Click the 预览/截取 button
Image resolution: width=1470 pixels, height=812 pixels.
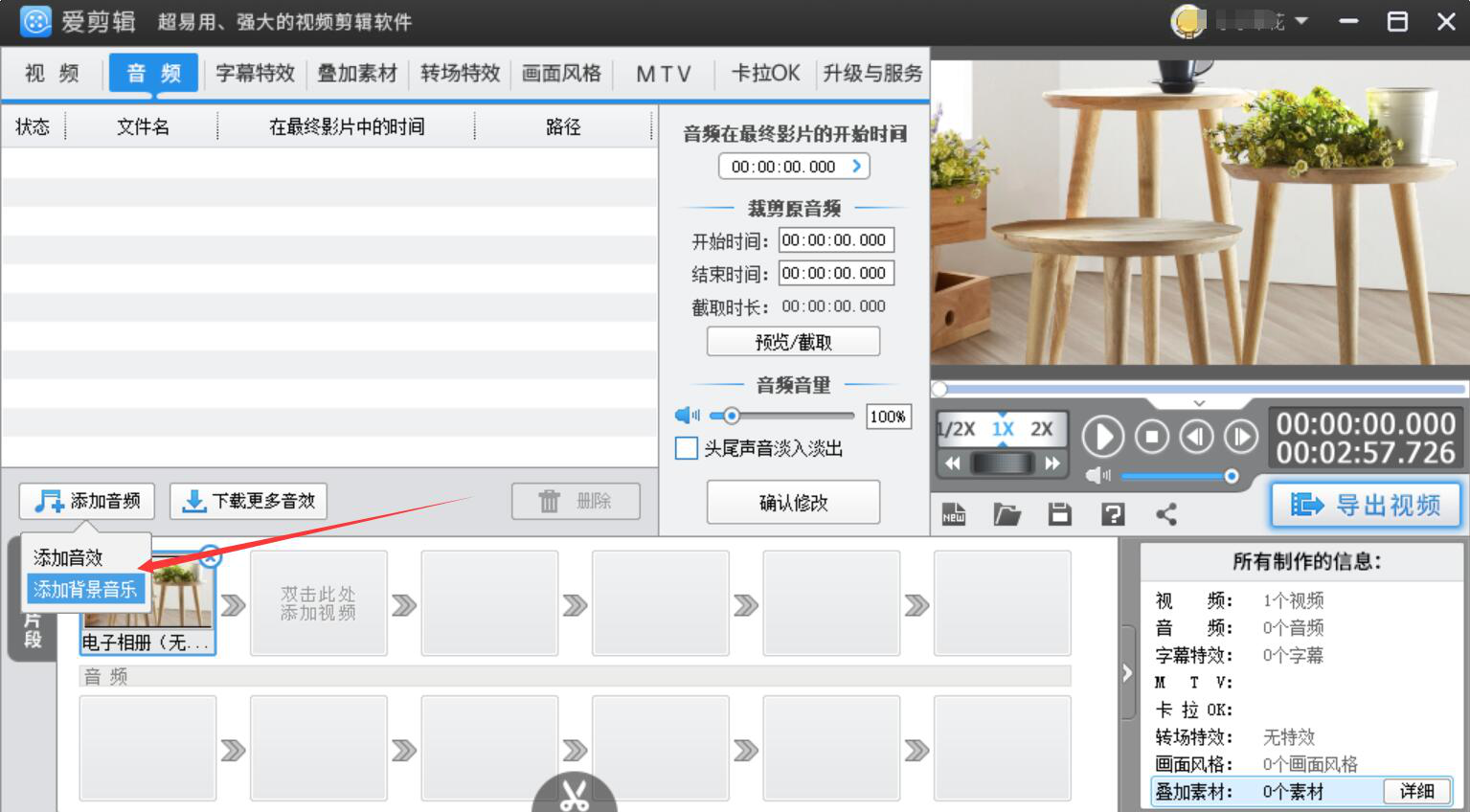click(x=793, y=342)
